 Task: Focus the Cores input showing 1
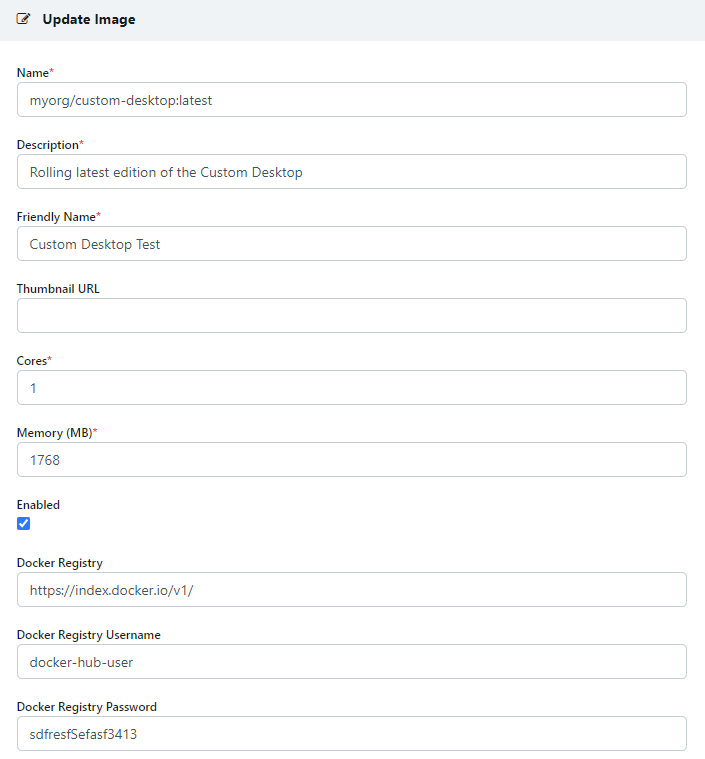tap(351, 388)
